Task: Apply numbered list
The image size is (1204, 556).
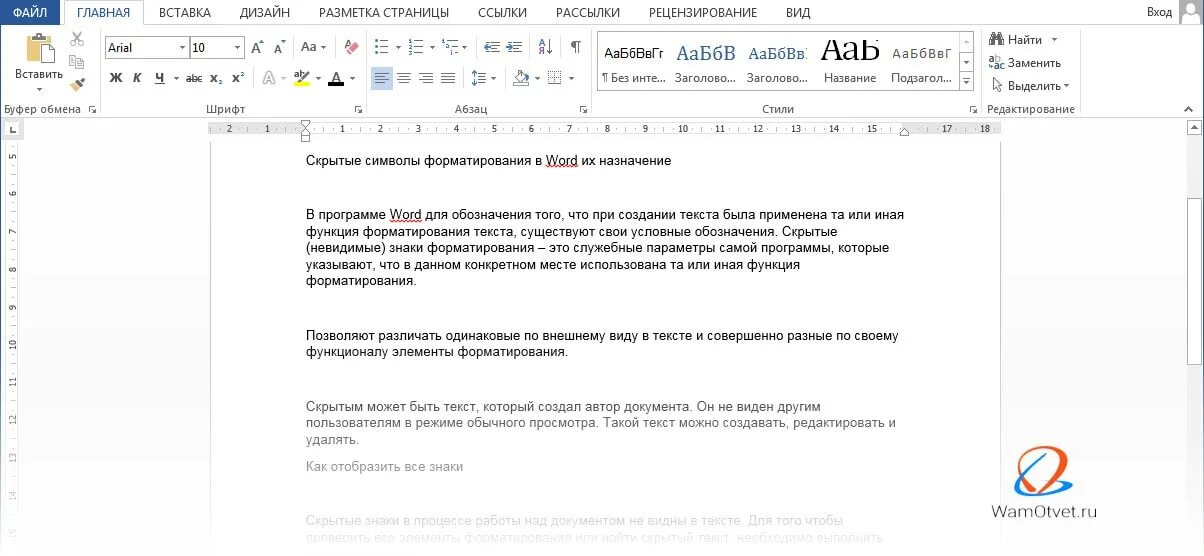Action: click(415, 47)
